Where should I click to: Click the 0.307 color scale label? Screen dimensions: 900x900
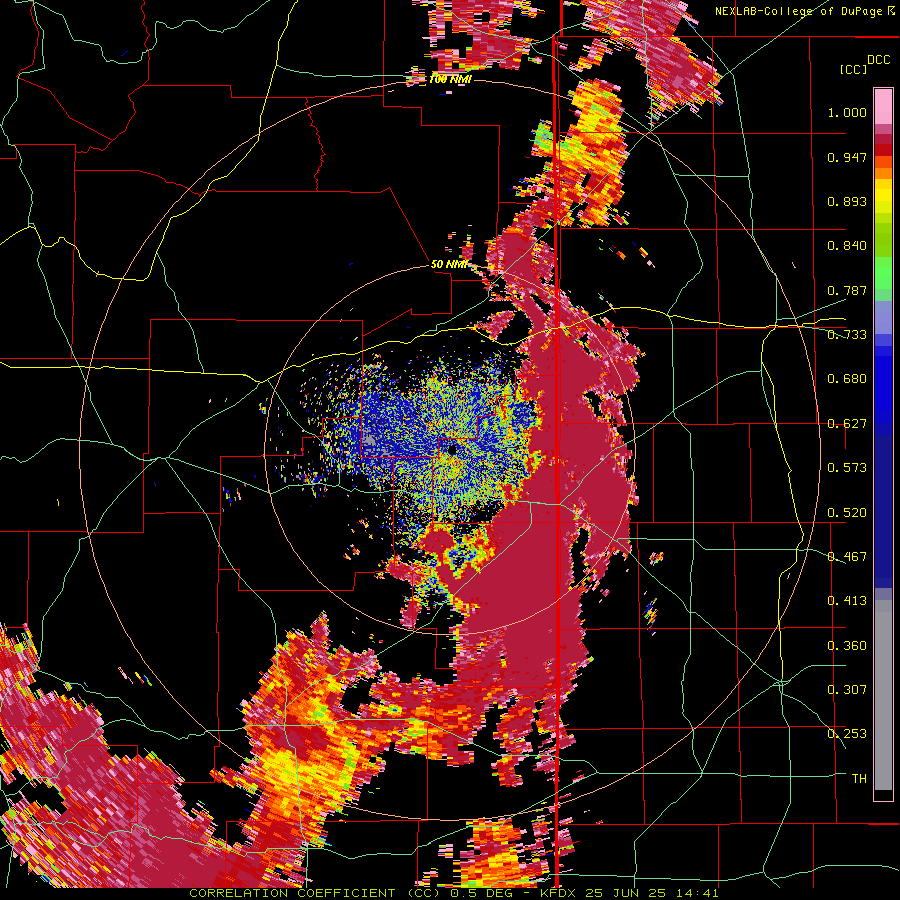pos(847,690)
